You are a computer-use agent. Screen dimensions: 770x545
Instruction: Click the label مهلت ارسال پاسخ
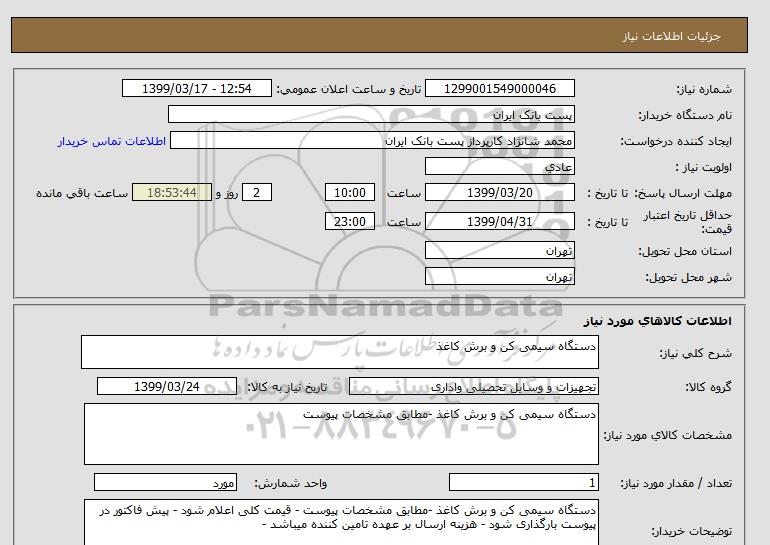tap(683, 193)
